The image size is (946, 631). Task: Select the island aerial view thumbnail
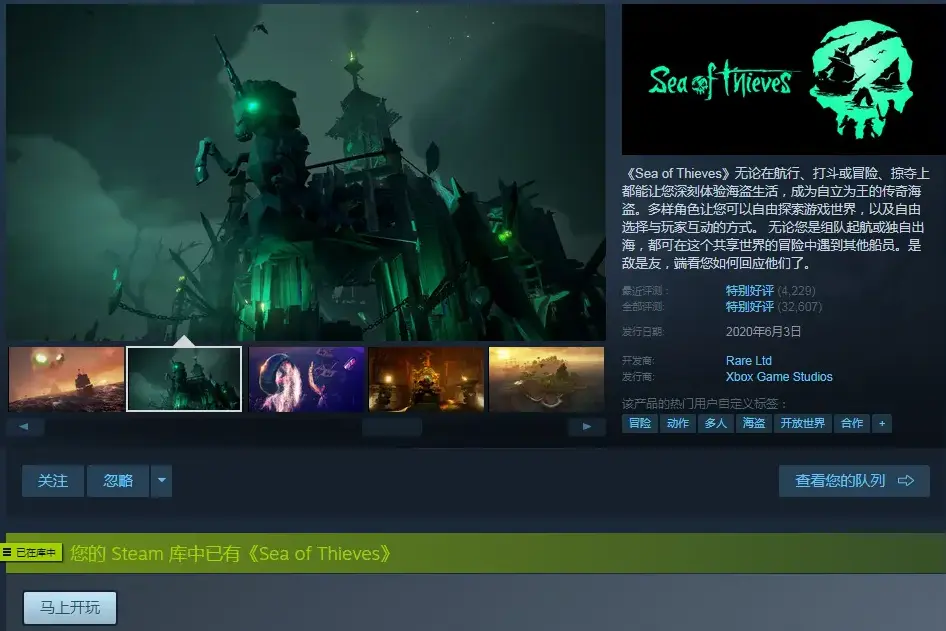coord(546,379)
